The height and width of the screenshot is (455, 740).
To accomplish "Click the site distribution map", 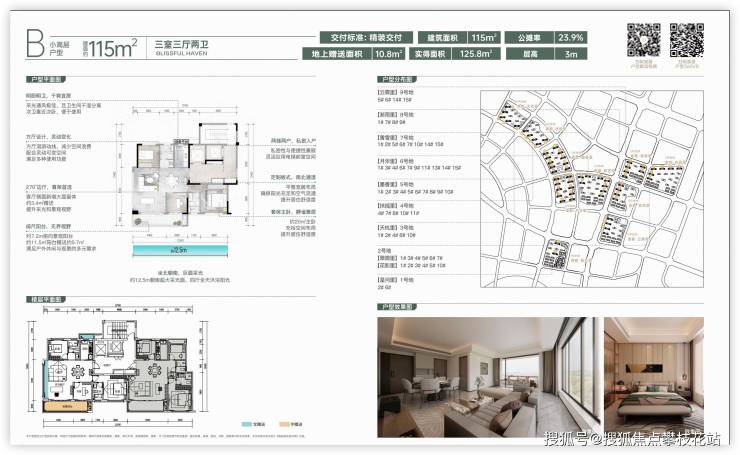I will (592, 189).
